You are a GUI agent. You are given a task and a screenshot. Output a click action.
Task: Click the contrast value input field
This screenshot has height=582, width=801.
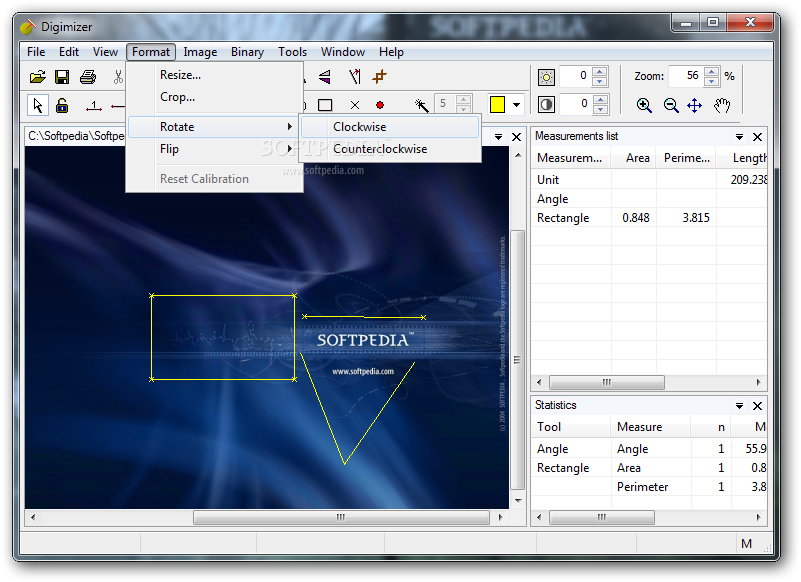[576, 104]
